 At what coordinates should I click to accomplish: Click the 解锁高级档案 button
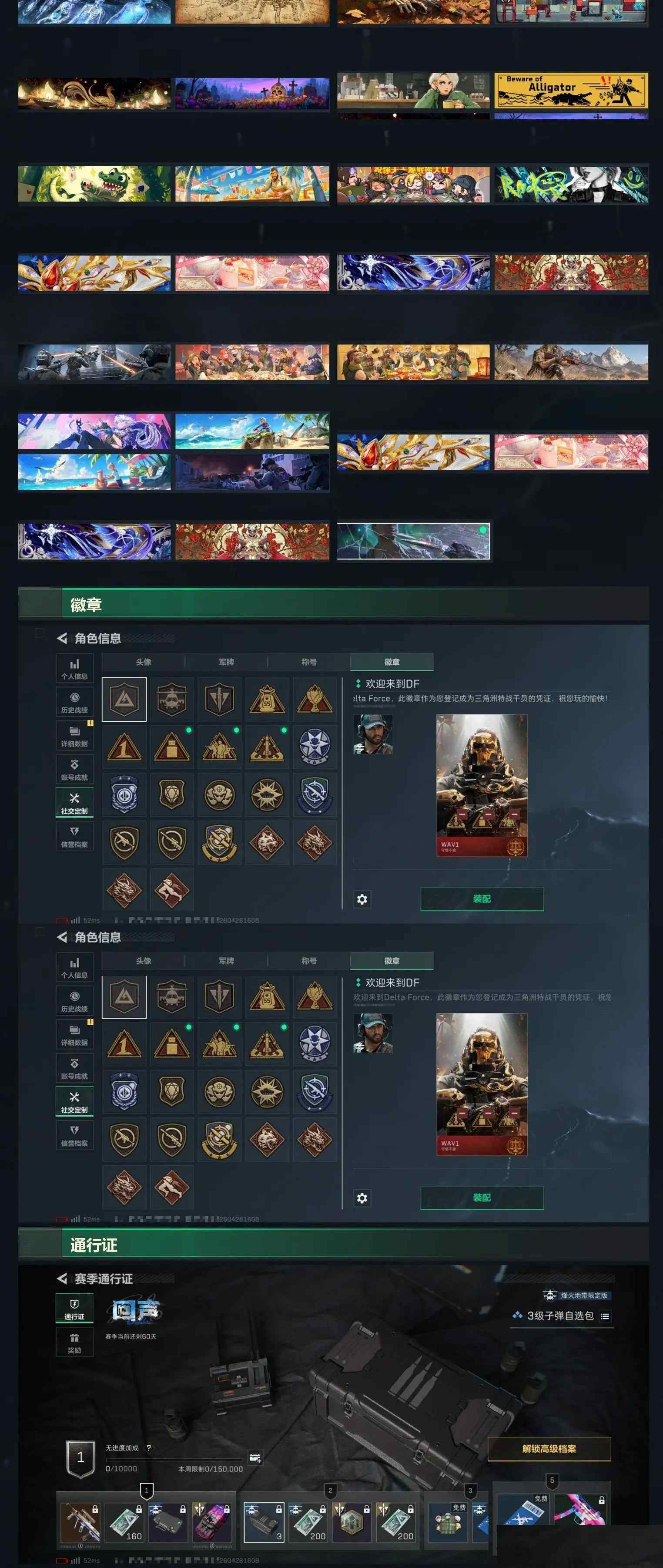pos(549,1448)
